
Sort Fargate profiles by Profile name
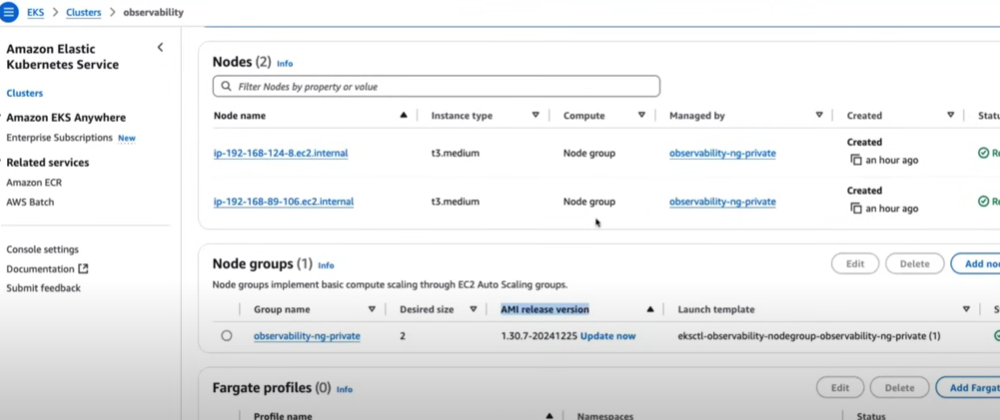point(549,416)
